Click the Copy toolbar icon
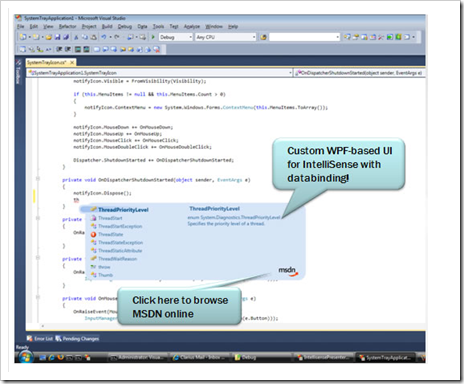This screenshot has width=464, height=384. point(85,37)
